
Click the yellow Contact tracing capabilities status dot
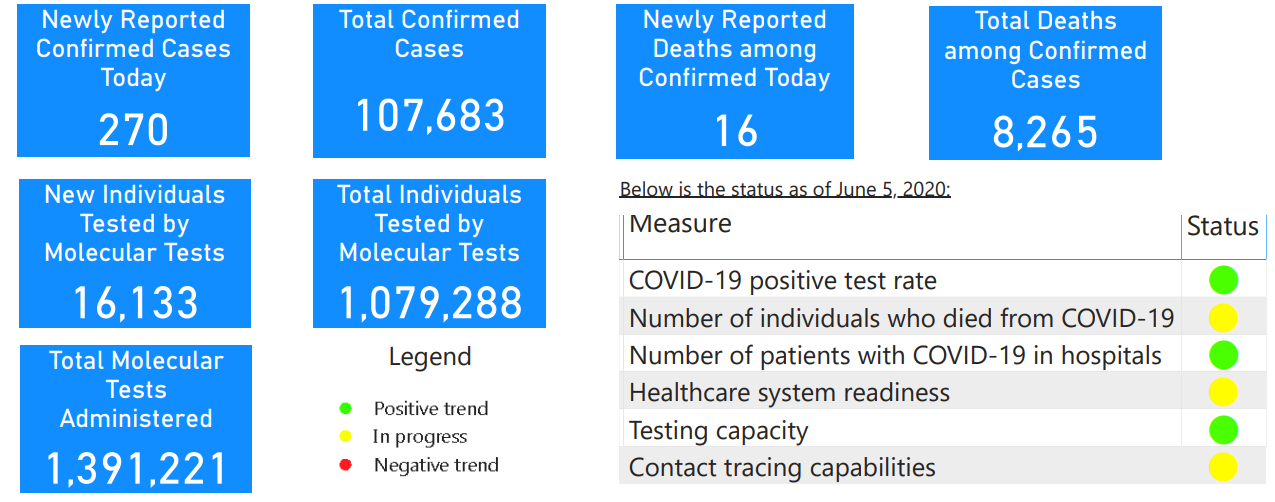[x=1223, y=467]
